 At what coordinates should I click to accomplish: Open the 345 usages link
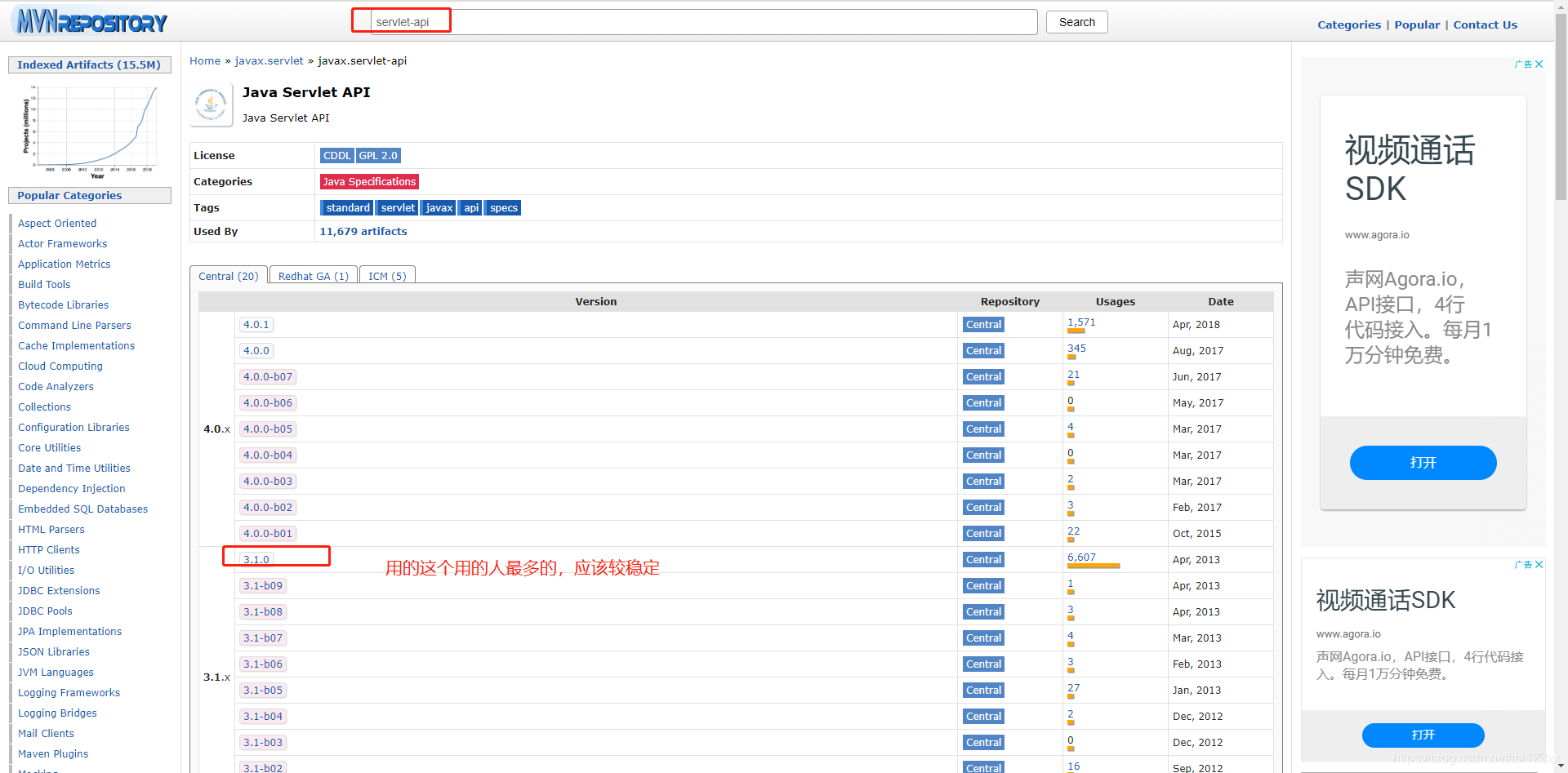1076,349
